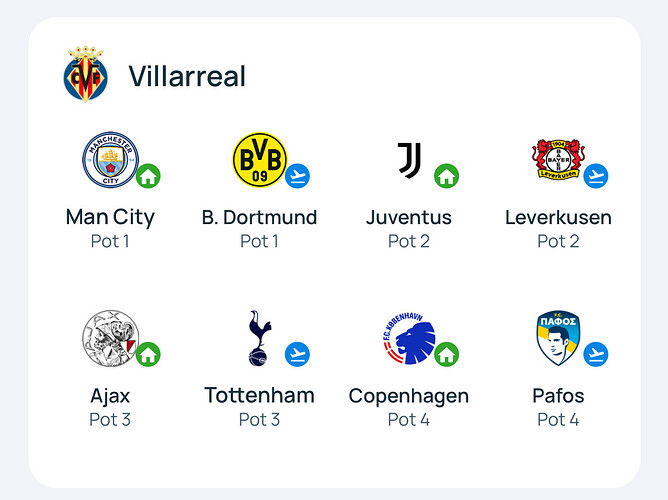Select the Tottenham cockerel logo

[x=259, y=338]
